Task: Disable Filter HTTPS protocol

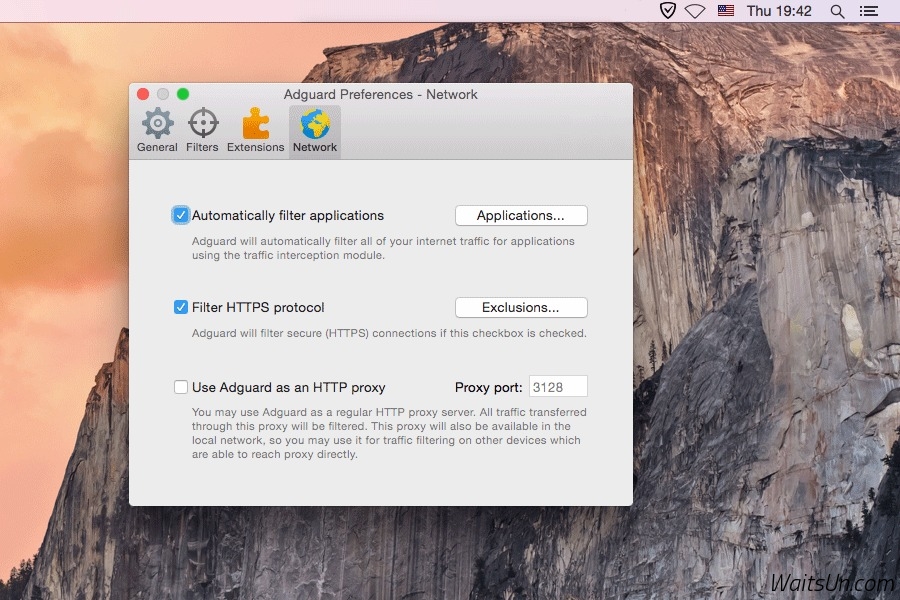Action: pos(180,307)
